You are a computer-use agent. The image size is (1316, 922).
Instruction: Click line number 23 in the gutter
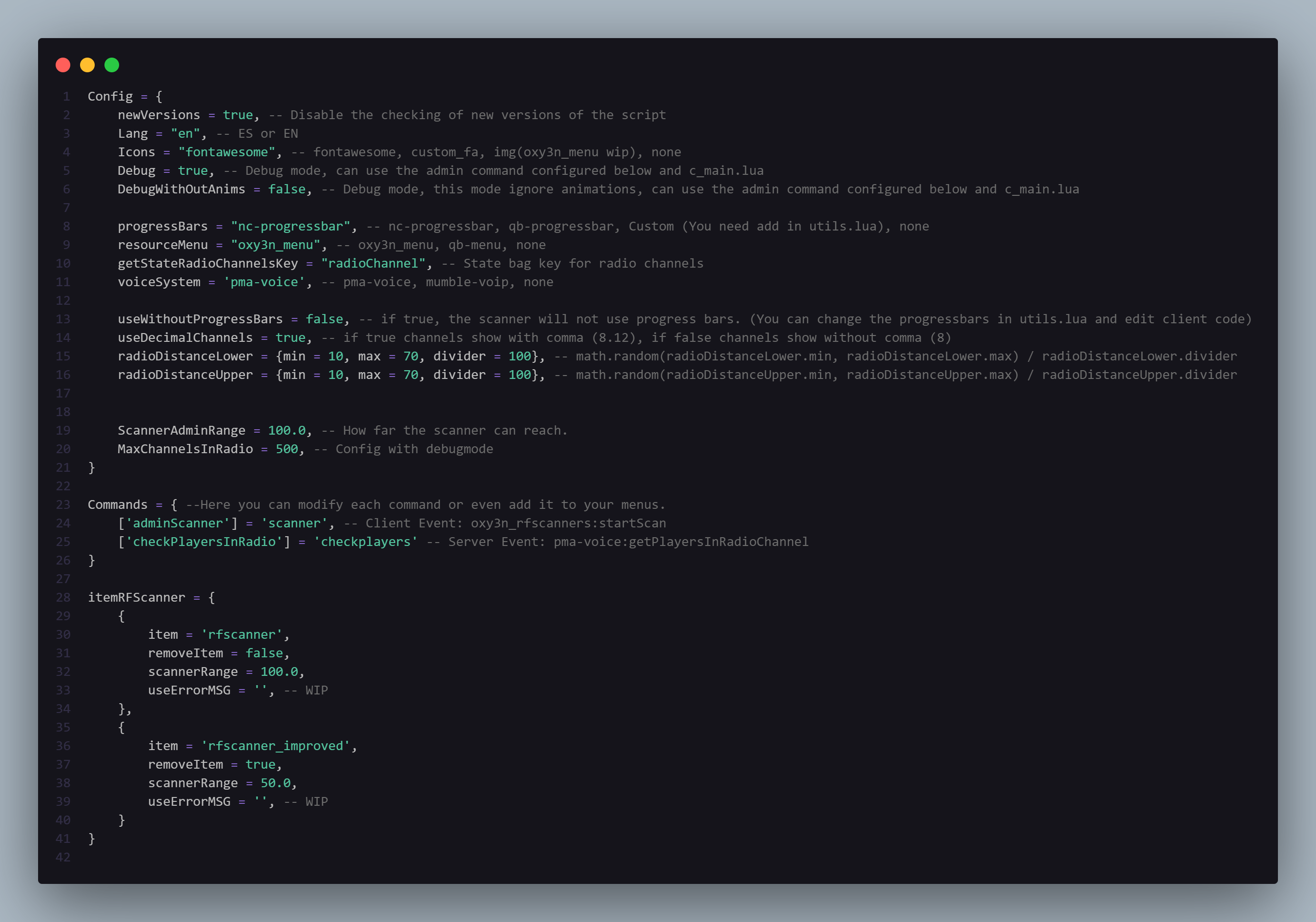click(x=63, y=504)
